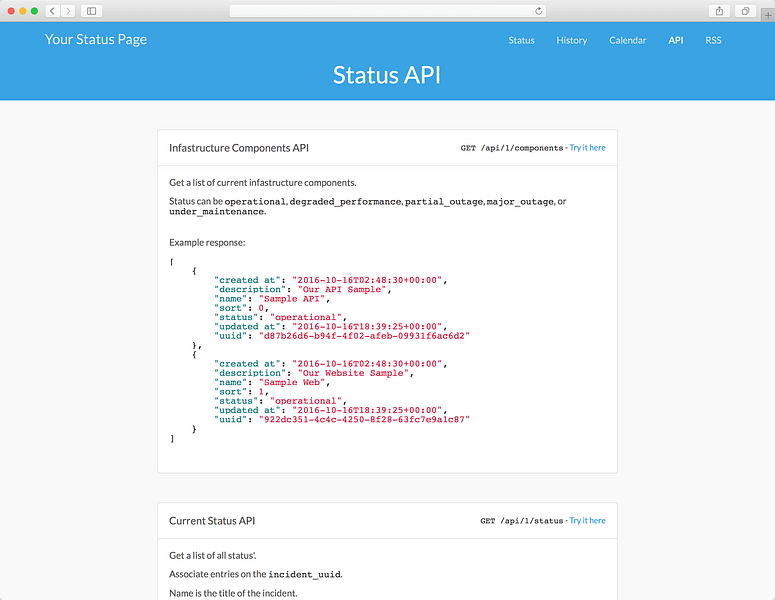Close the window with red button
775x600 pixels.
click(x=11, y=11)
